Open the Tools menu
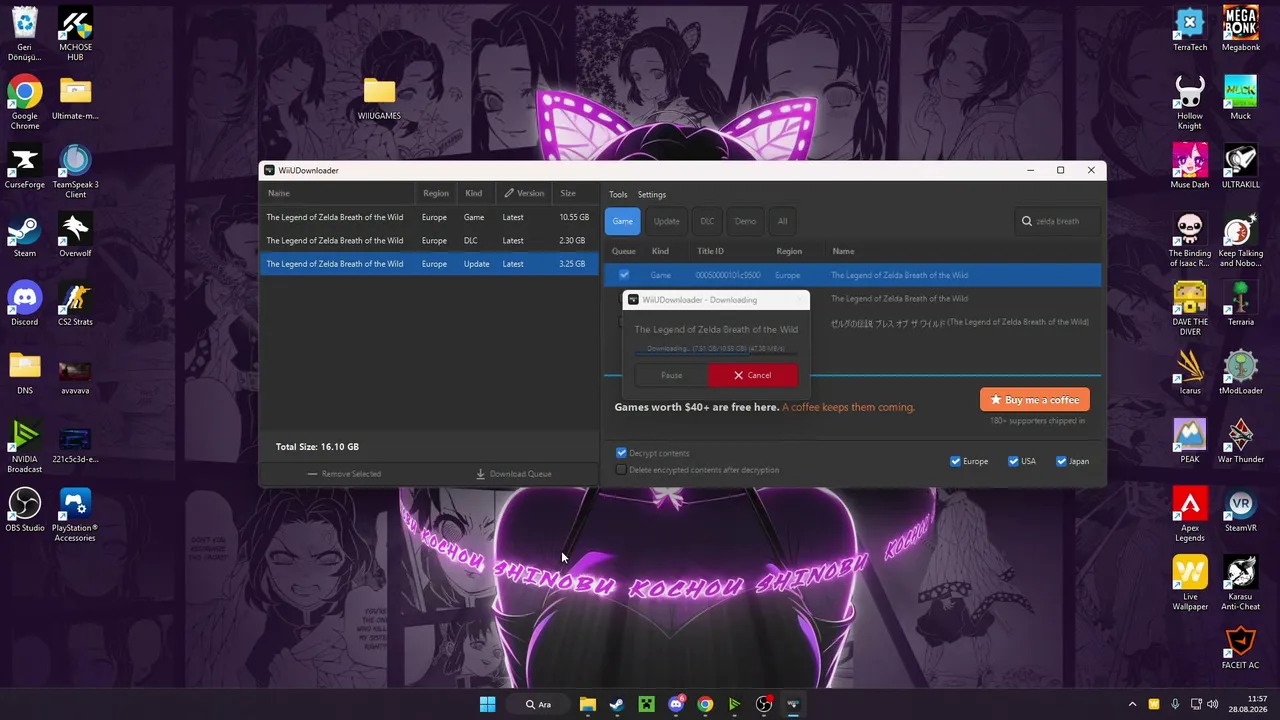The height and width of the screenshot is (720, 1280). point(618,195)
